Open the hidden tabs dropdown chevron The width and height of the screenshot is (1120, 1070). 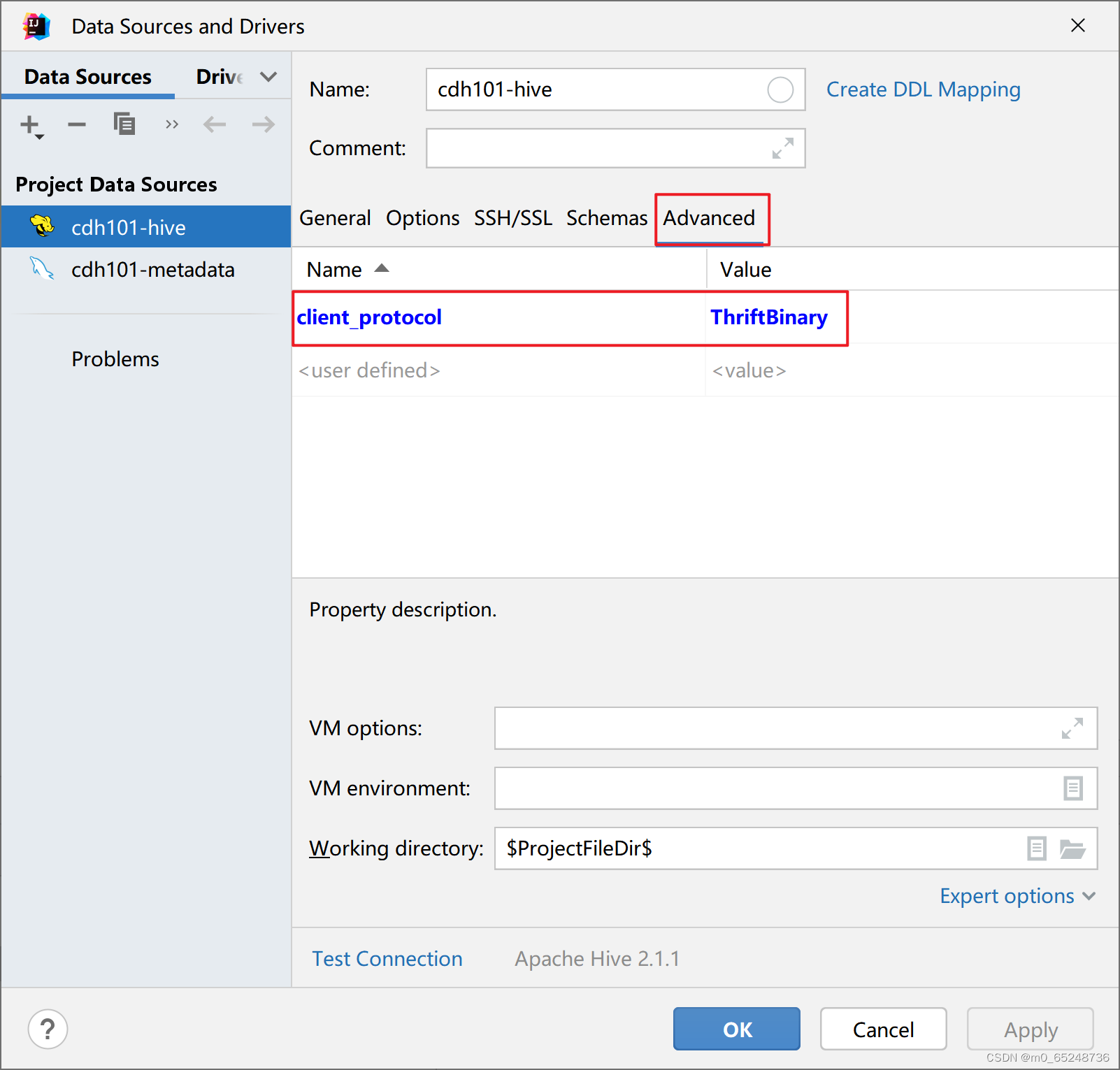268,77
